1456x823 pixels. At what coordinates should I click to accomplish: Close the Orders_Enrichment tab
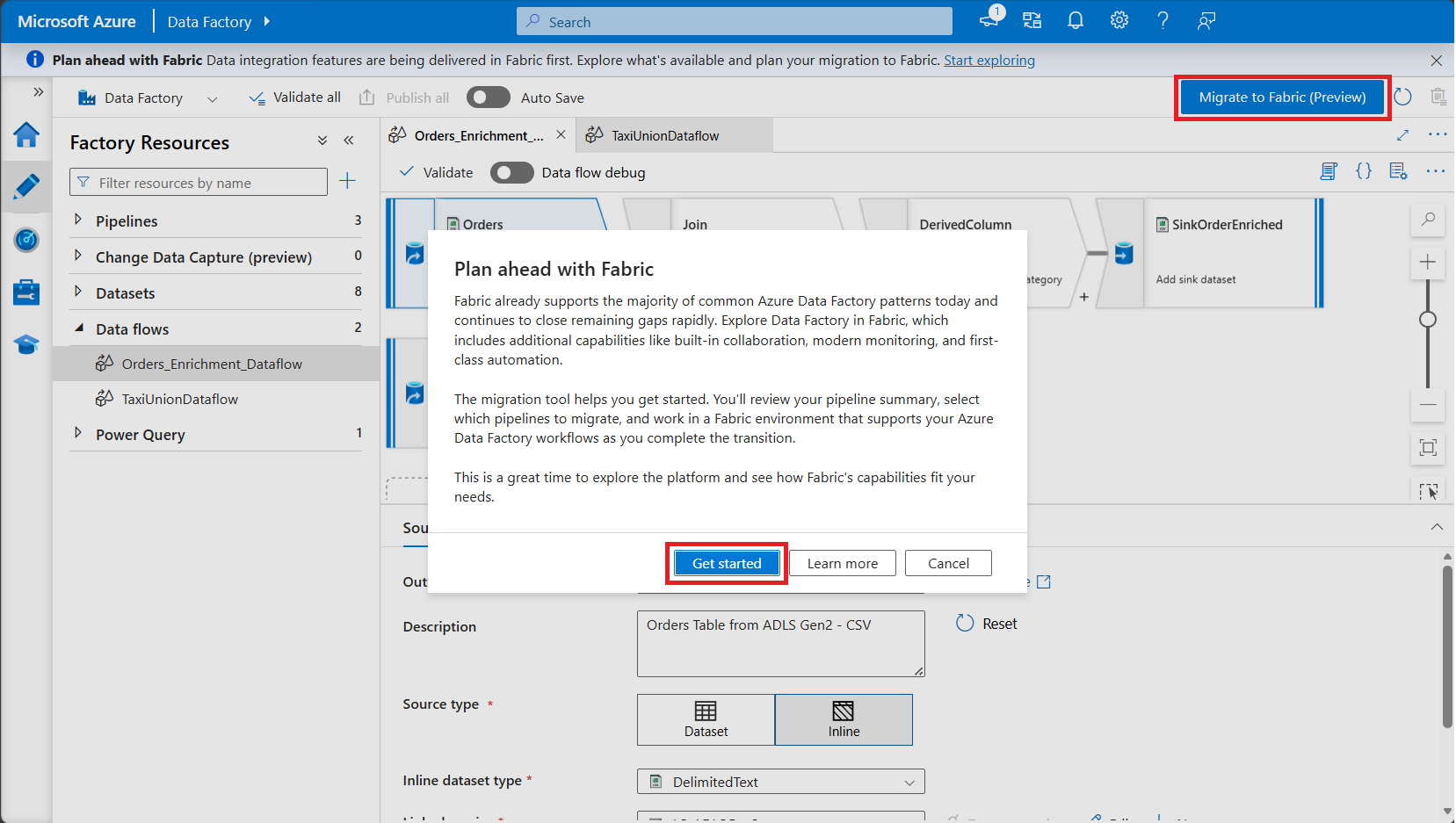(x=561, y=134)
